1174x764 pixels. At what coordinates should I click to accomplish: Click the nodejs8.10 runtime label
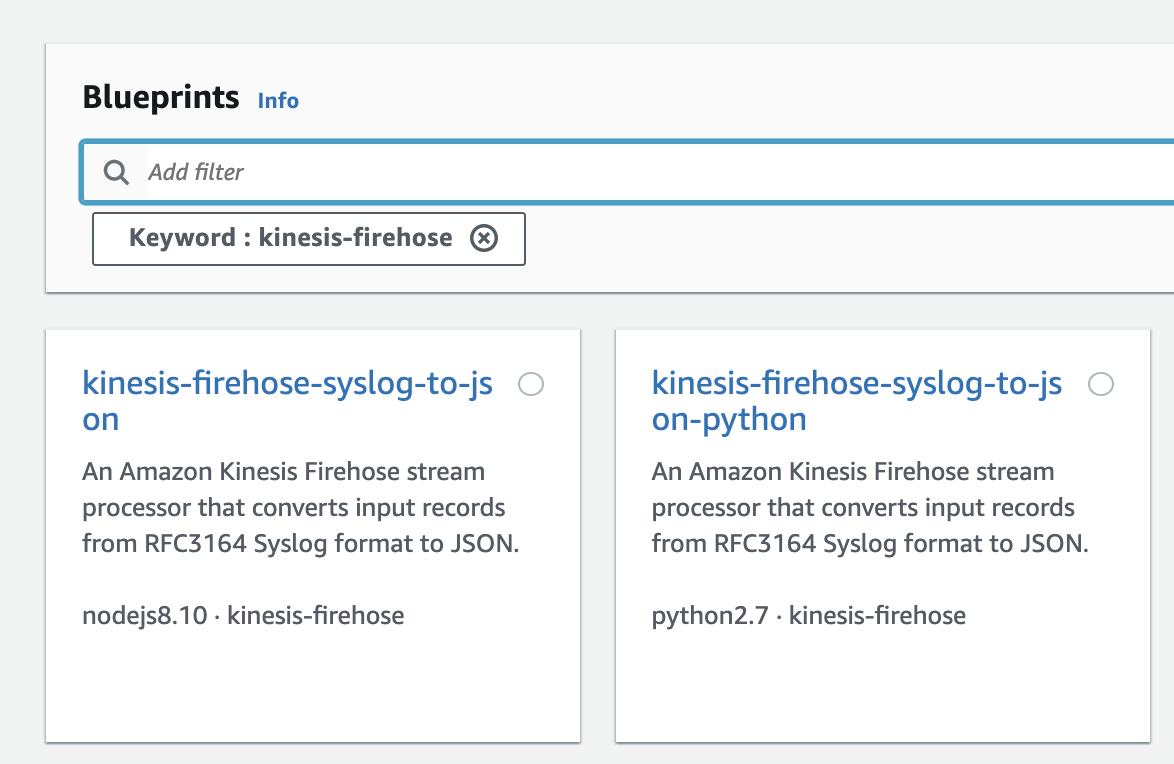coord(144,615)
